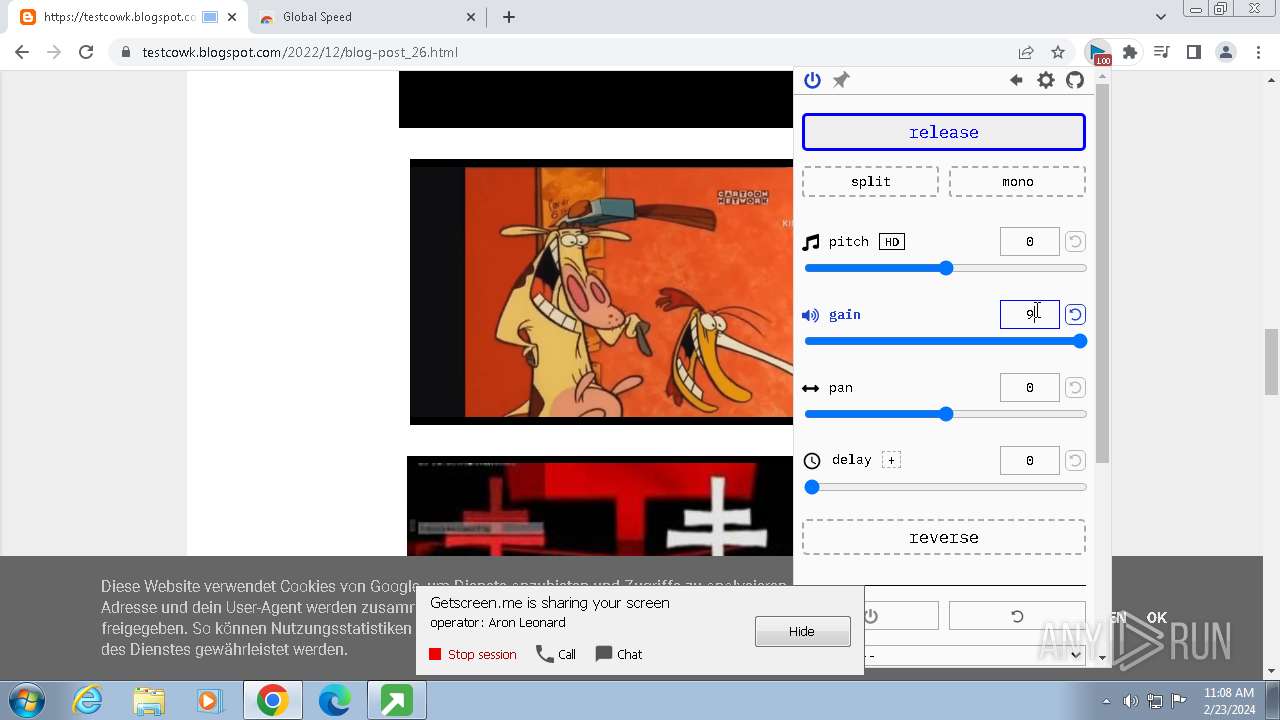Open the Windows Start menu

[x=27, y=700]
